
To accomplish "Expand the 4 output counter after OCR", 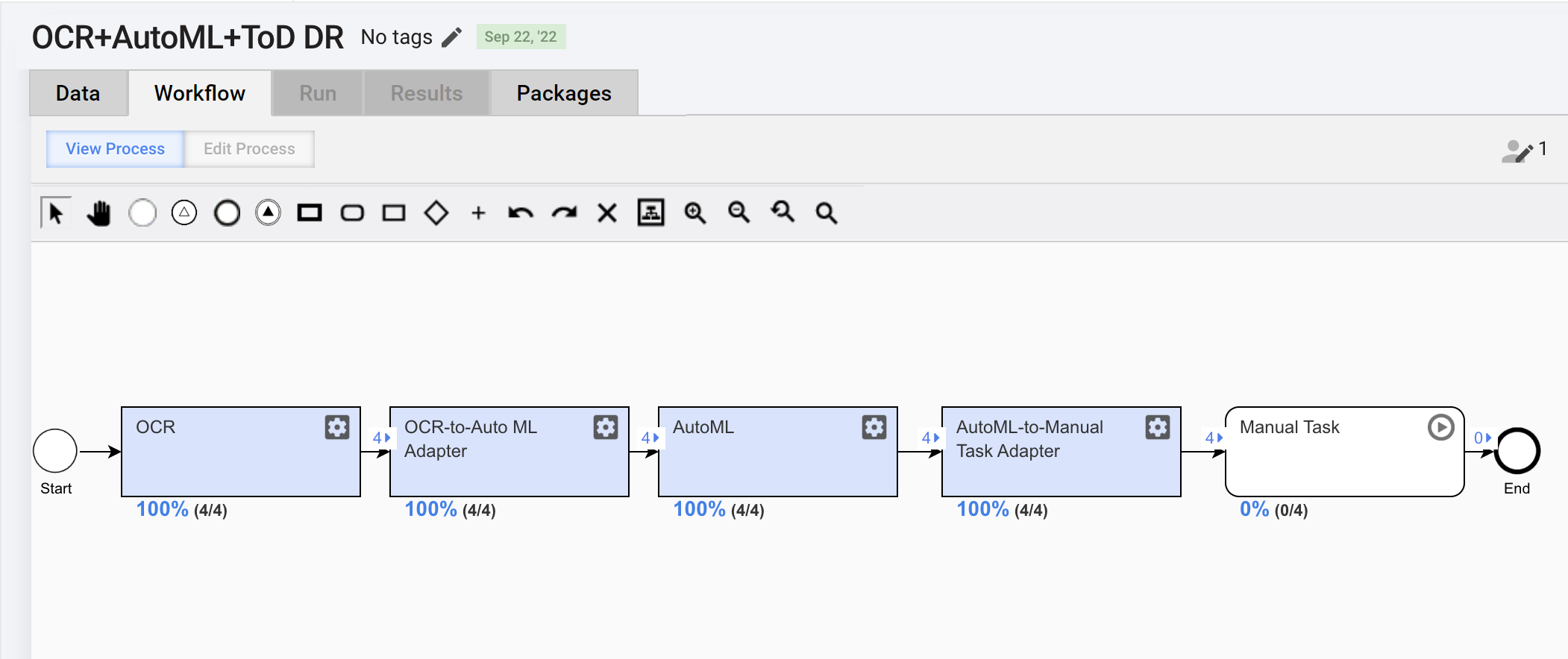I will (381, 438).
